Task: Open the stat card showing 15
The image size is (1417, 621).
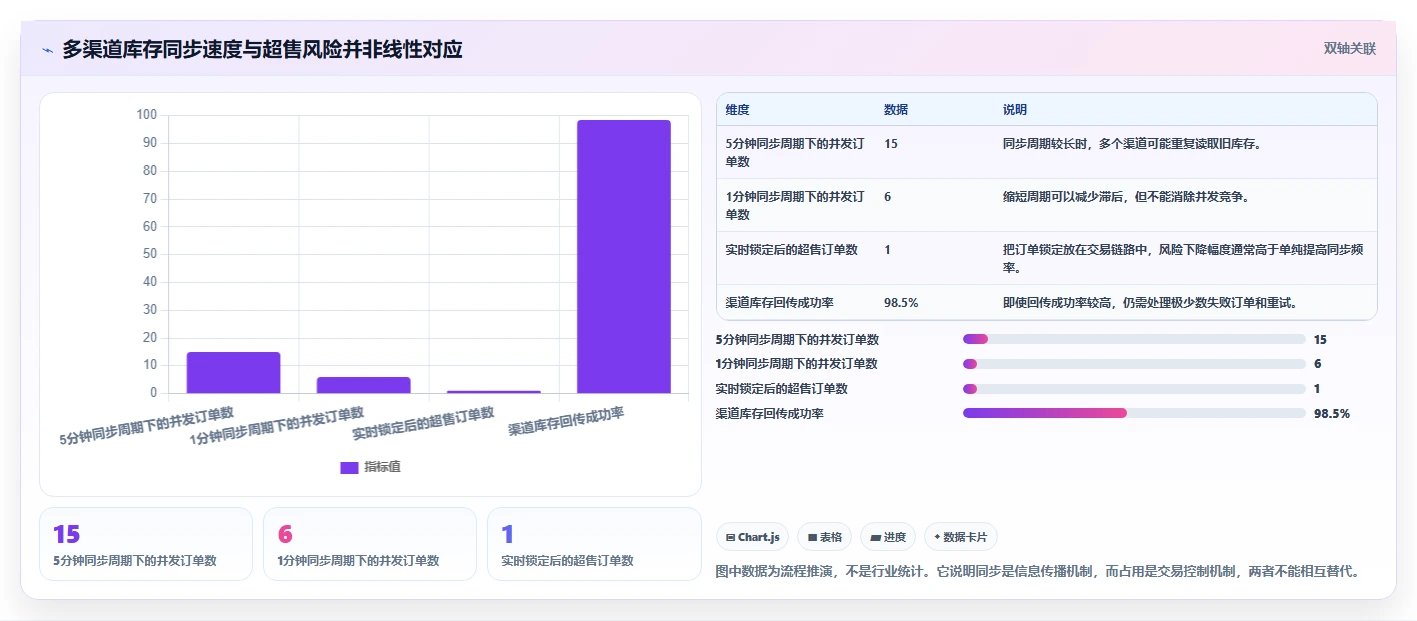Action: (146, 544)
